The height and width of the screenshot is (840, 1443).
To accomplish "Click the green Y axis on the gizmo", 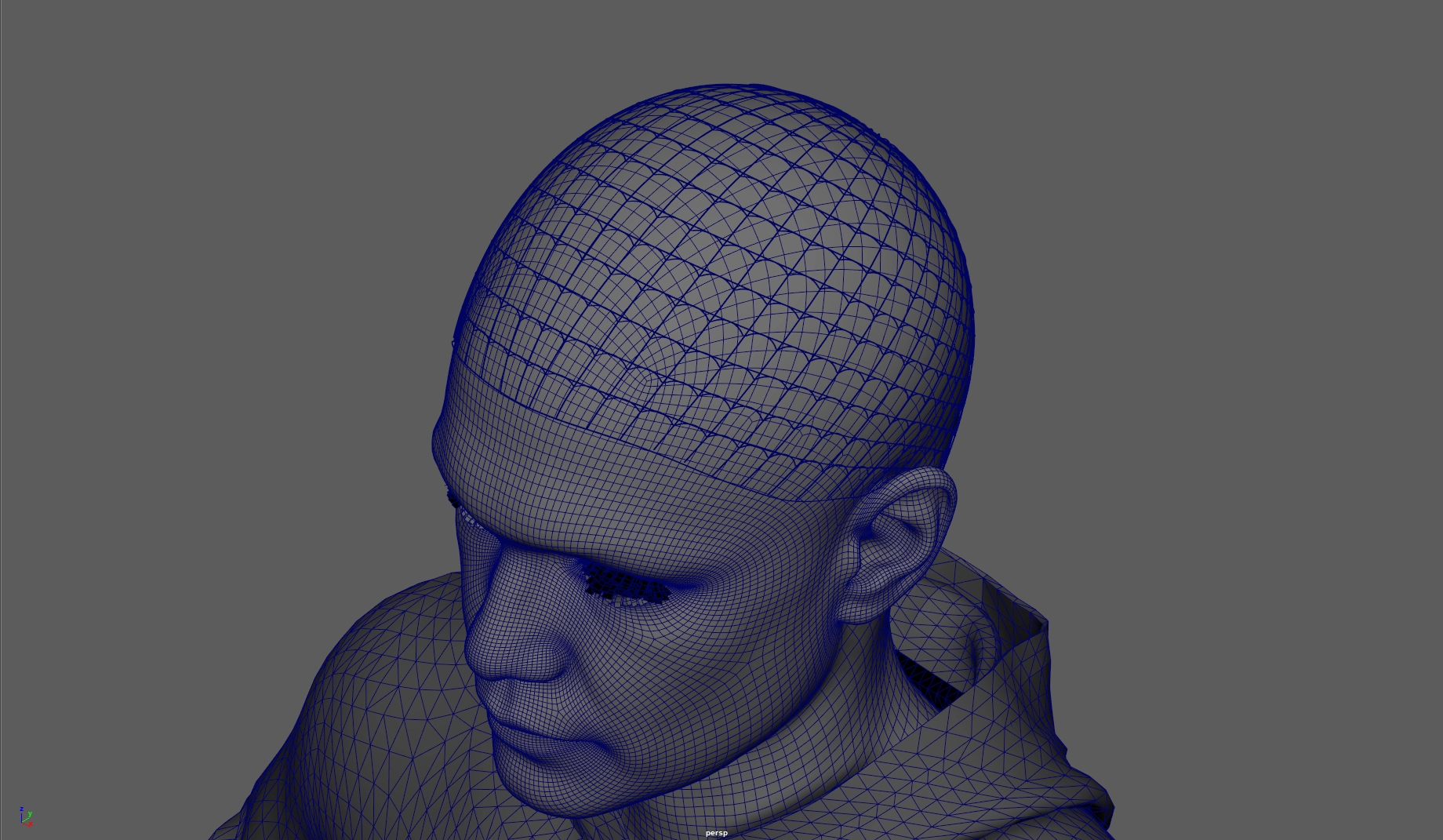I will 28,816.
